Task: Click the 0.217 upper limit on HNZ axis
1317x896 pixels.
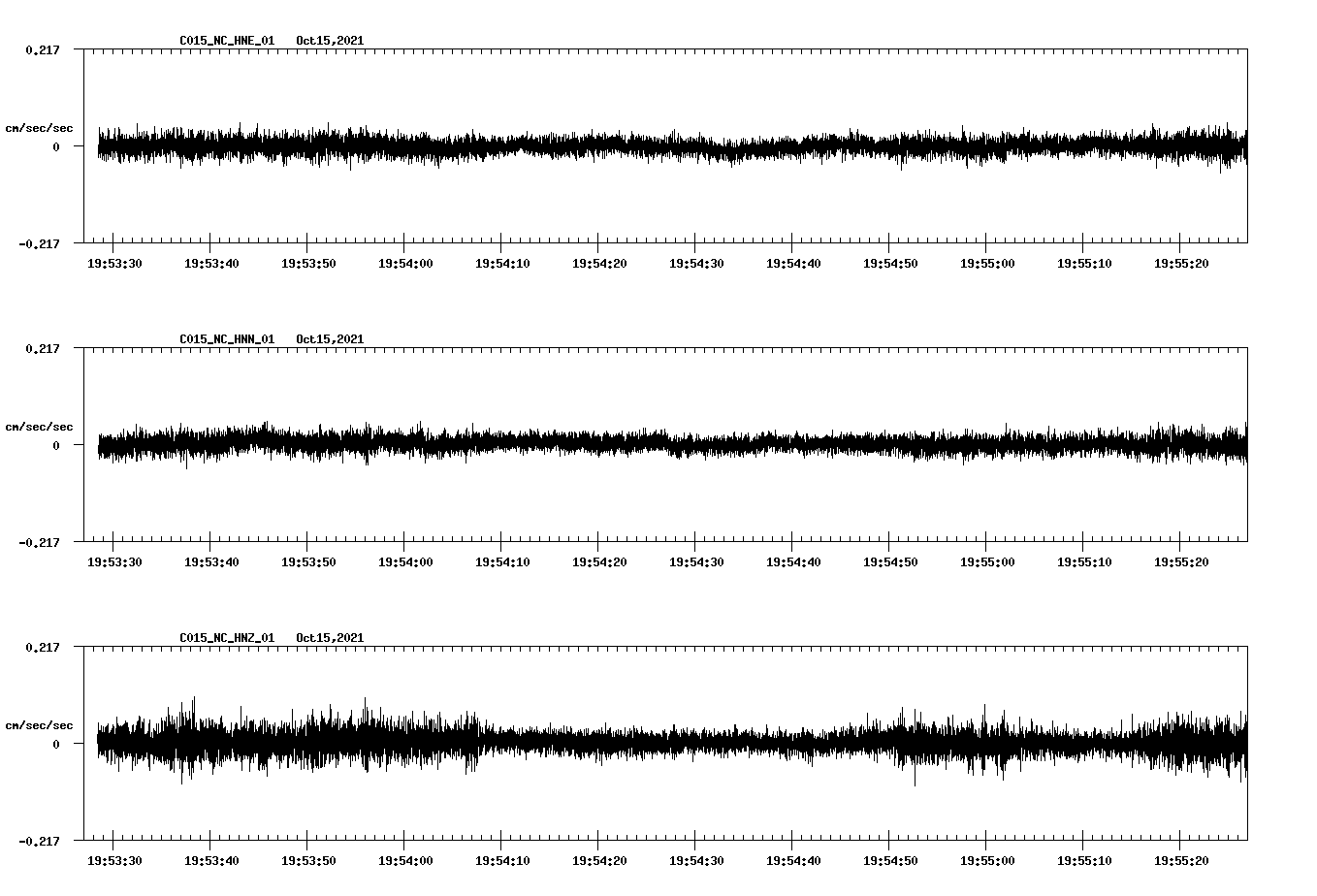Action: [x=42, y=647]
